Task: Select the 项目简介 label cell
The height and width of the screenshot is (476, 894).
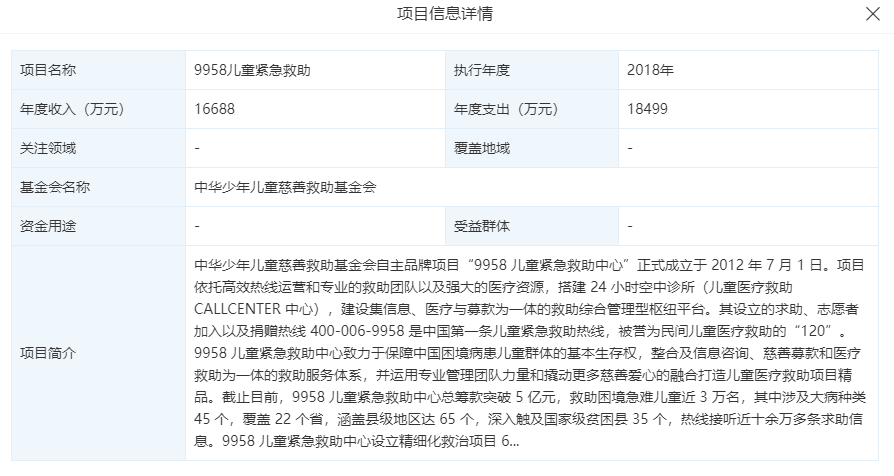Action: pos(99,353)
